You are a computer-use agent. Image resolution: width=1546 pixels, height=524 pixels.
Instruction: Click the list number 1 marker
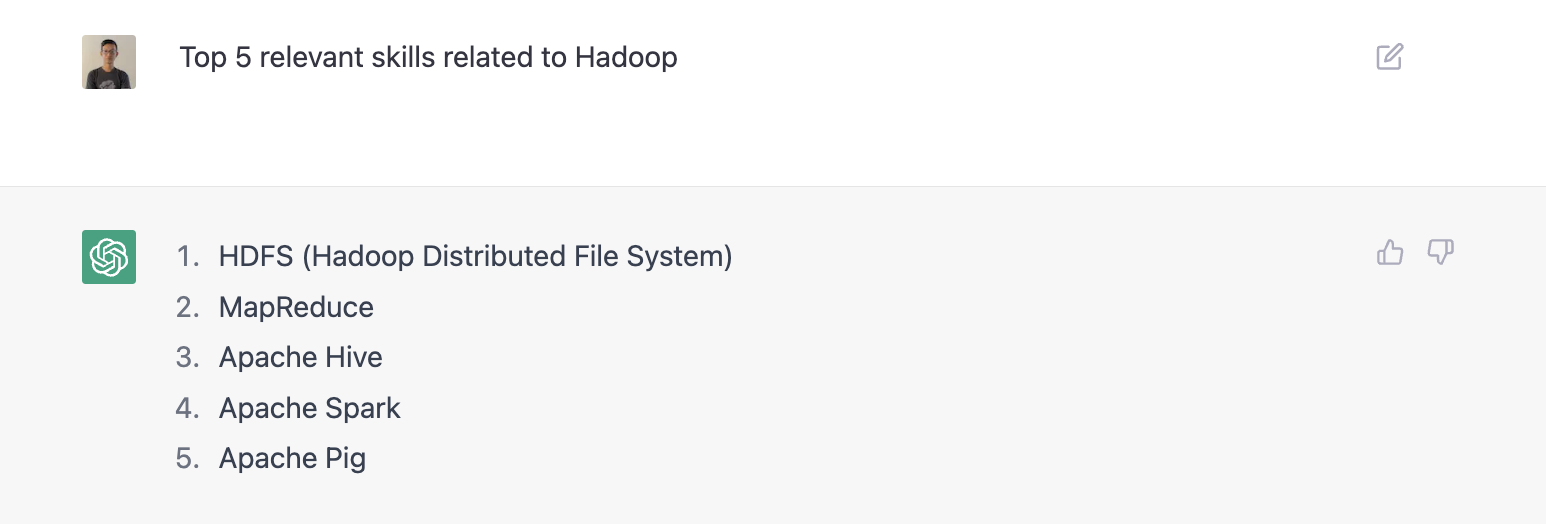187,257
